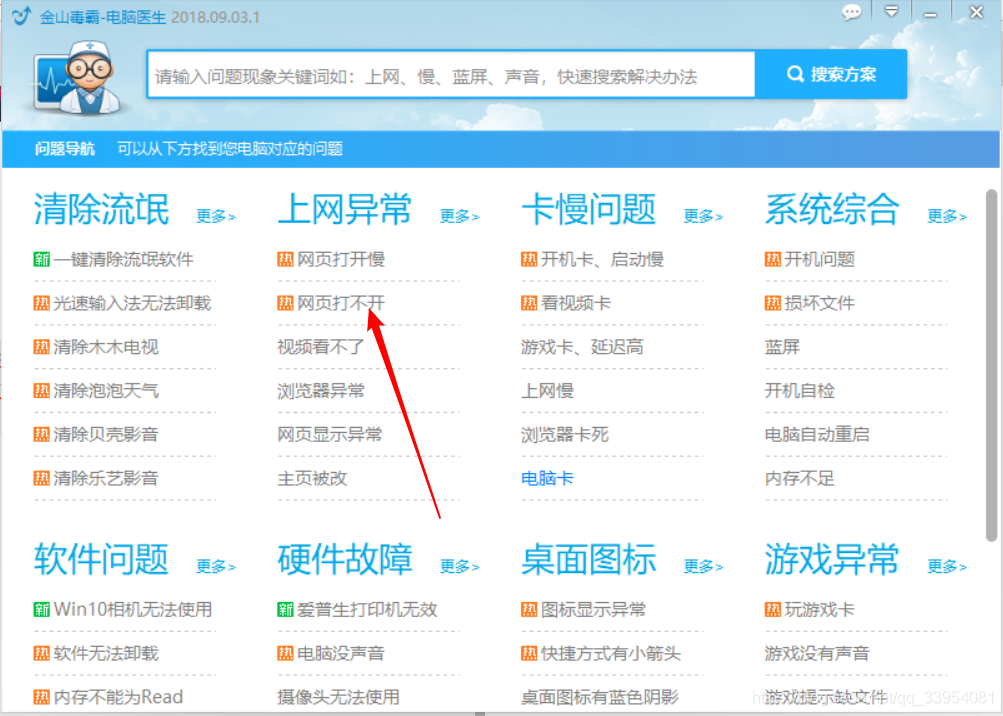The image size is (1003, 716).
Task: Click the highlighted 电脑卡 link
Action: point(547,479)
